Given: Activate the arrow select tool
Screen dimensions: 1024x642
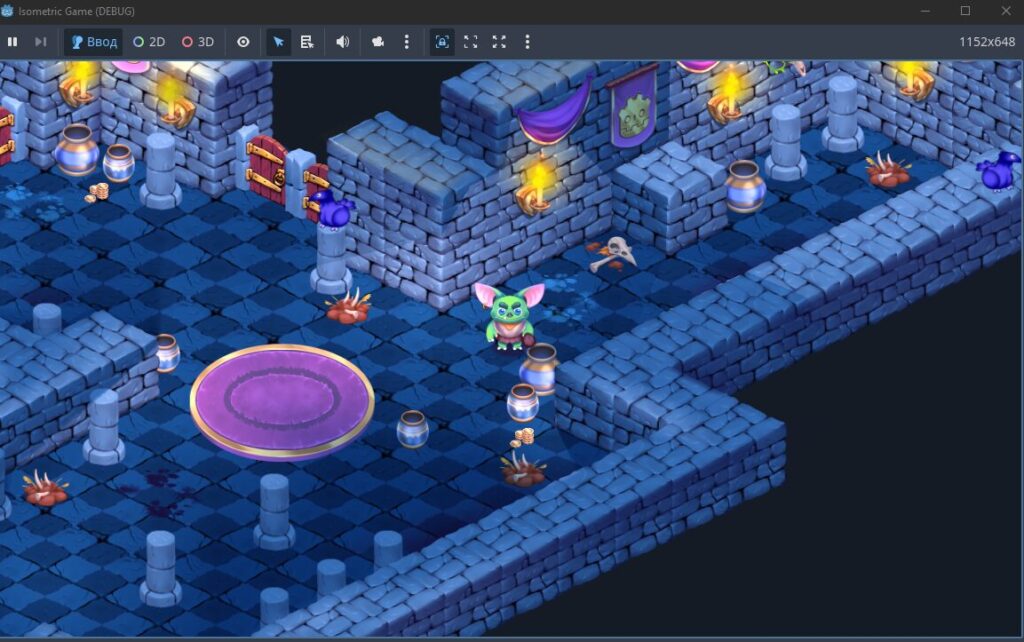Looking at the screenshot, I should [x=278, y=42].
